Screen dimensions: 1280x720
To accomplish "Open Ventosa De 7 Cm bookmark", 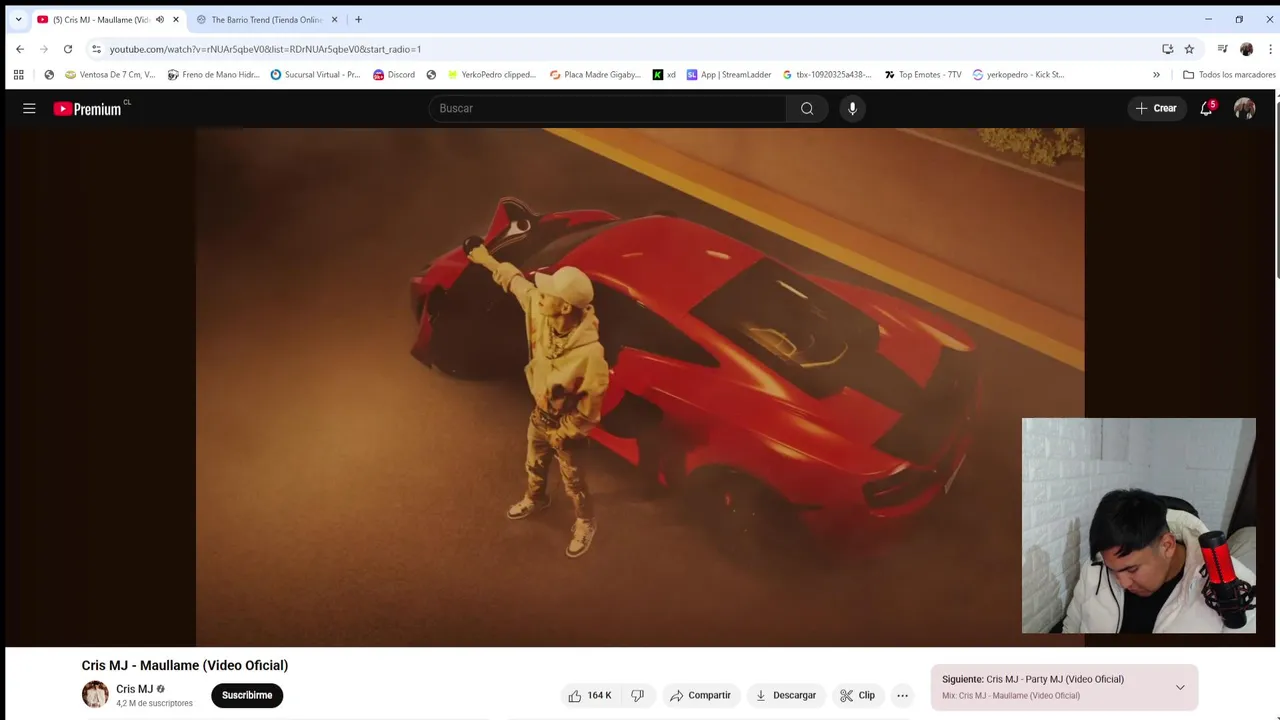I will [110, 74].
